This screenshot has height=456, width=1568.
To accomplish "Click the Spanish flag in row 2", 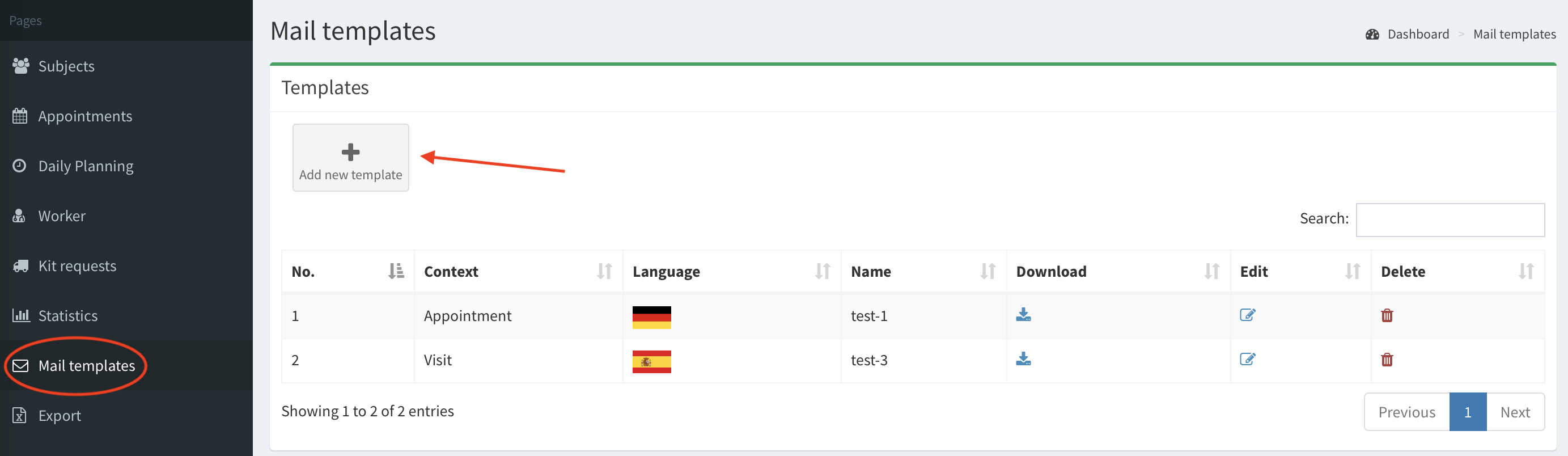I will (651, 362).
